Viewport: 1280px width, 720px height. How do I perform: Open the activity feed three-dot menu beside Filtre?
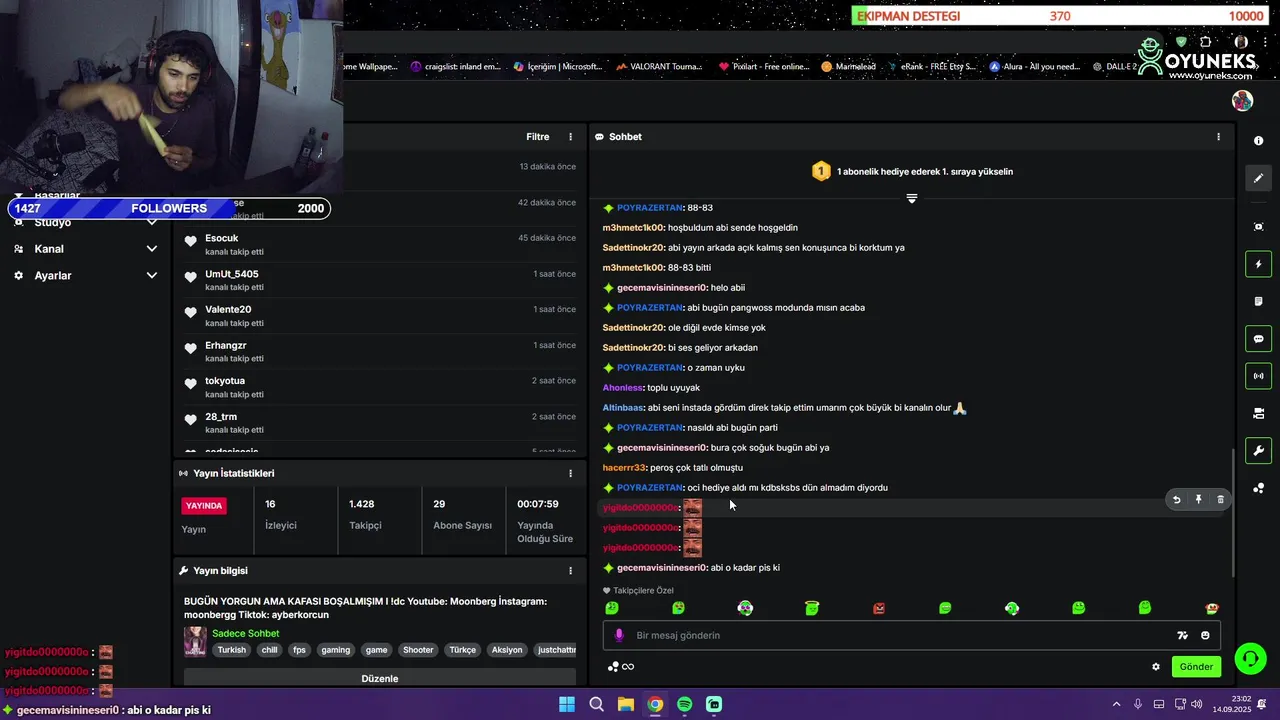pos(571,137)
